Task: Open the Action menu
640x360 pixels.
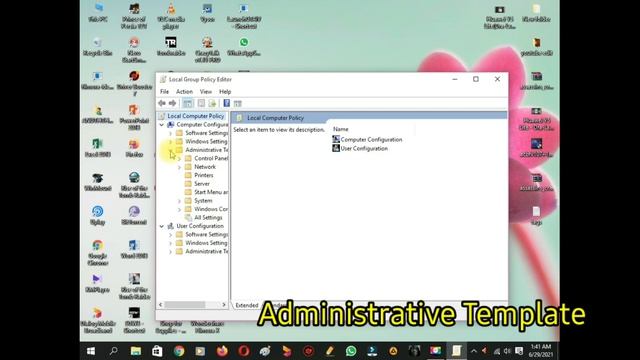Action: click(184, 91)
